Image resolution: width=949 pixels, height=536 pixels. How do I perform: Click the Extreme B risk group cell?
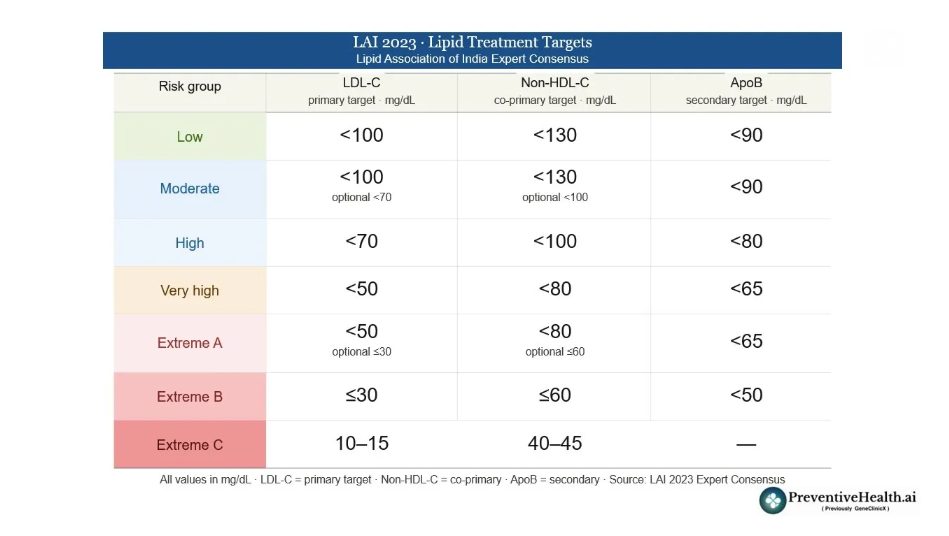click(x=190, y=397)
